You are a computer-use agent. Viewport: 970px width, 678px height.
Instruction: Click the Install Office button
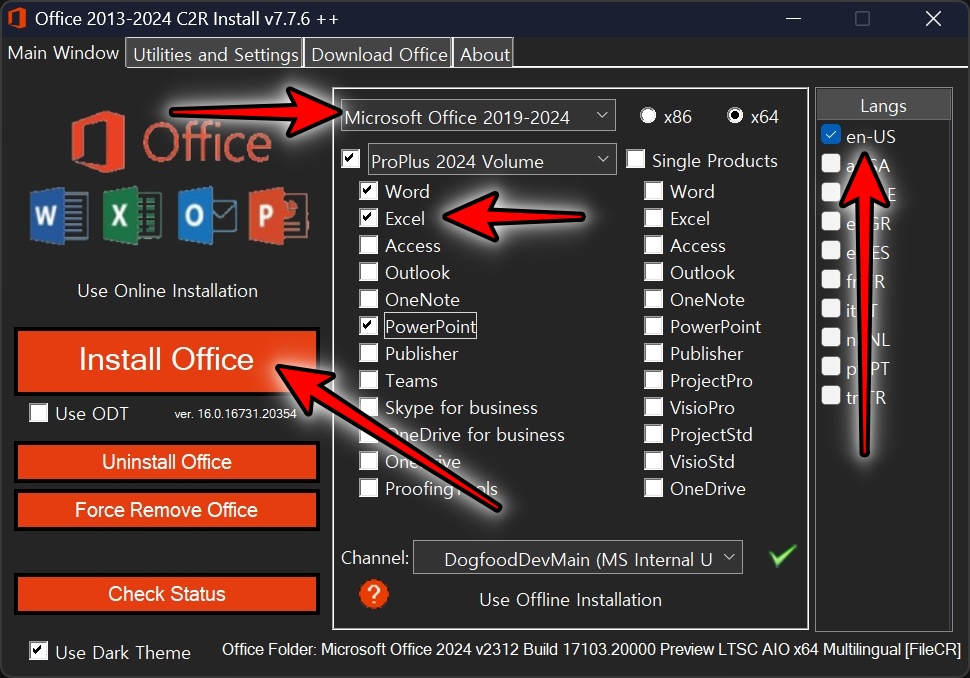[166, 360]
